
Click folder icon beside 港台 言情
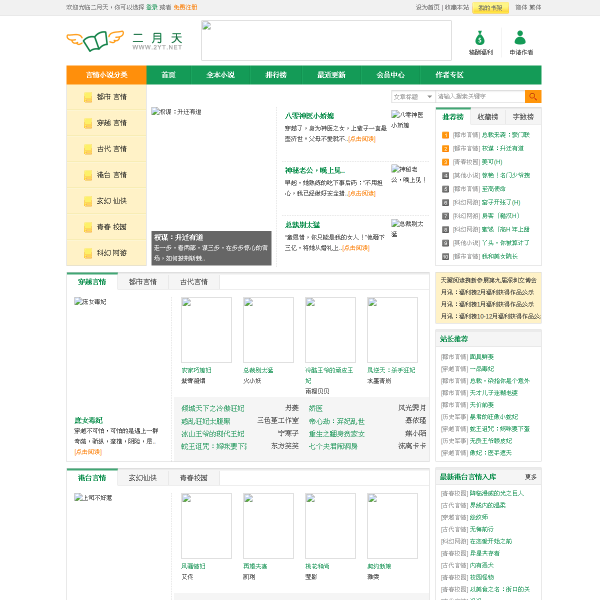pos(88,176)
